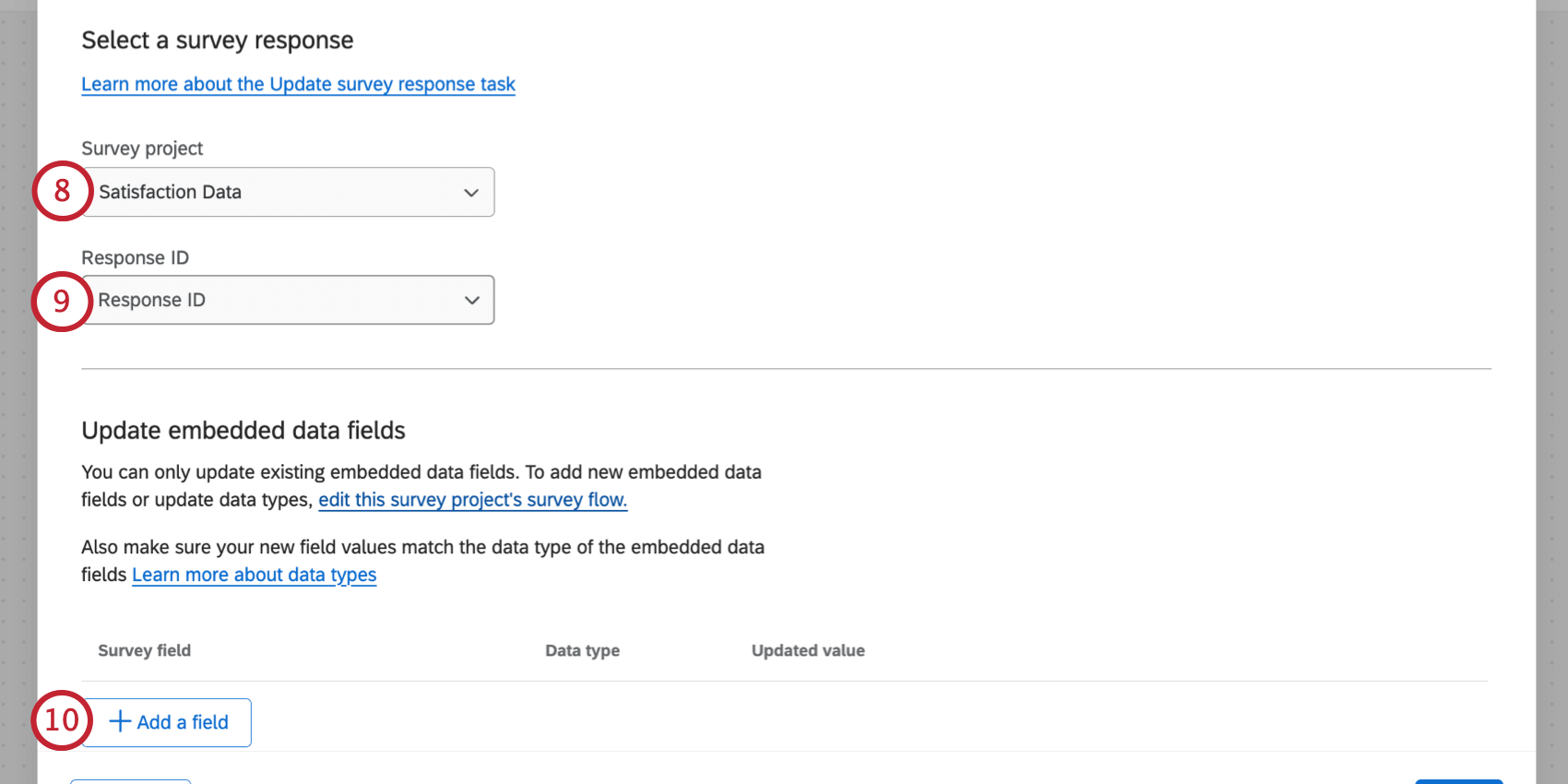Click "edit this survey project's survey flow" link
The height and width of the screenshot is (784, 1568).
(472, 500)
